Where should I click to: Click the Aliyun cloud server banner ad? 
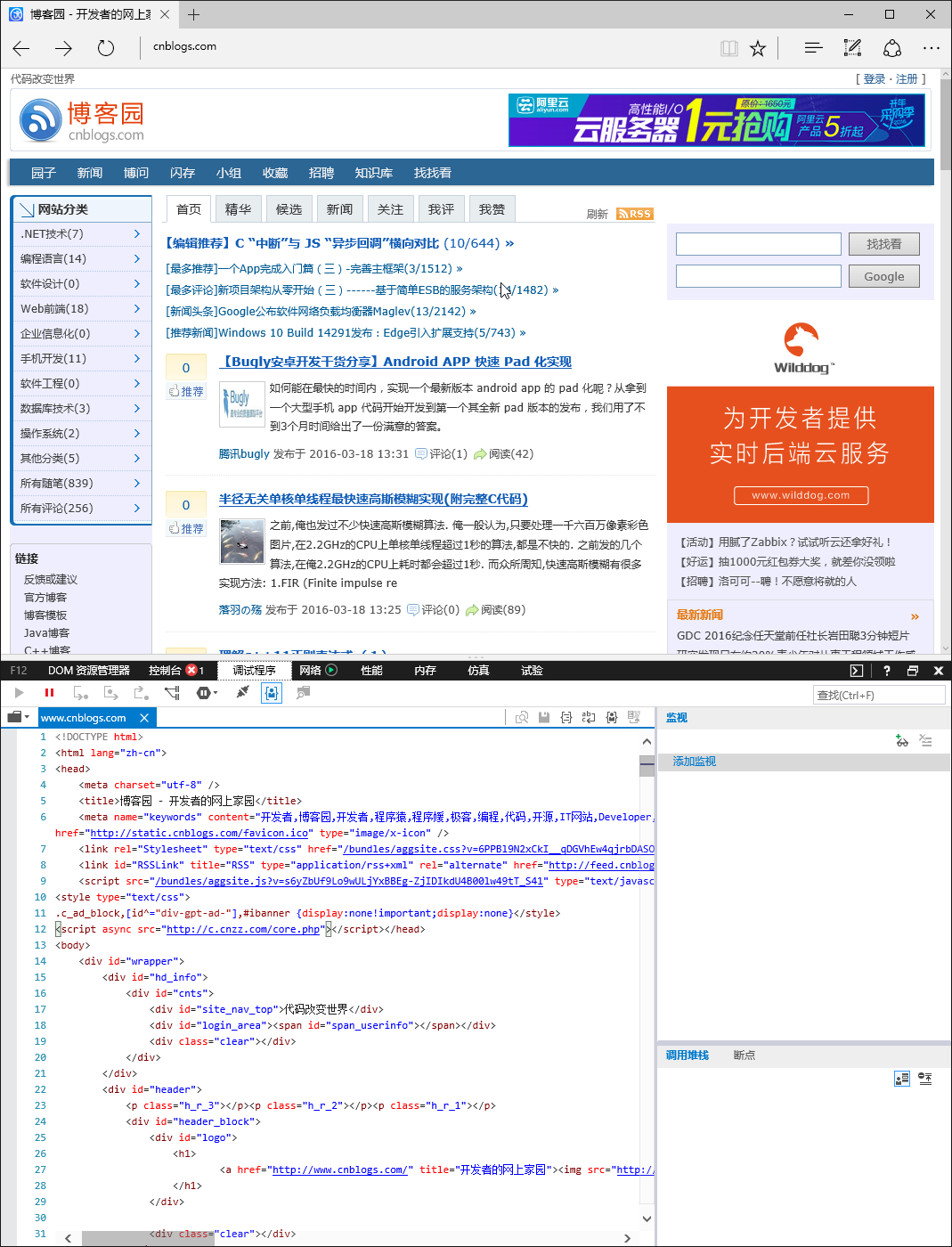pos(717,120)
